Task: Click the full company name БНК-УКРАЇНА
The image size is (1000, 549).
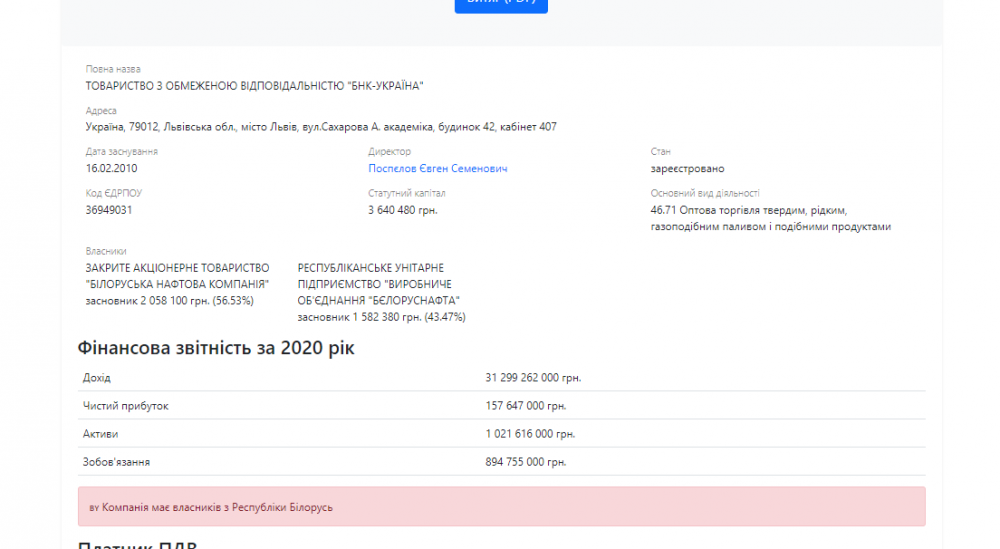Action: [x=255, y=86]
